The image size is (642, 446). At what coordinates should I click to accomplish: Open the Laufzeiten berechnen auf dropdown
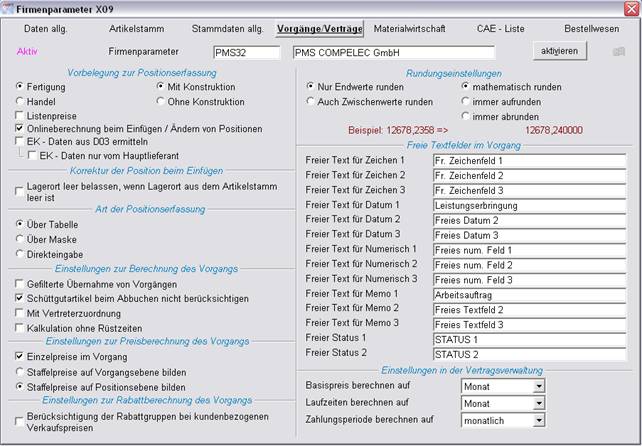538,402
